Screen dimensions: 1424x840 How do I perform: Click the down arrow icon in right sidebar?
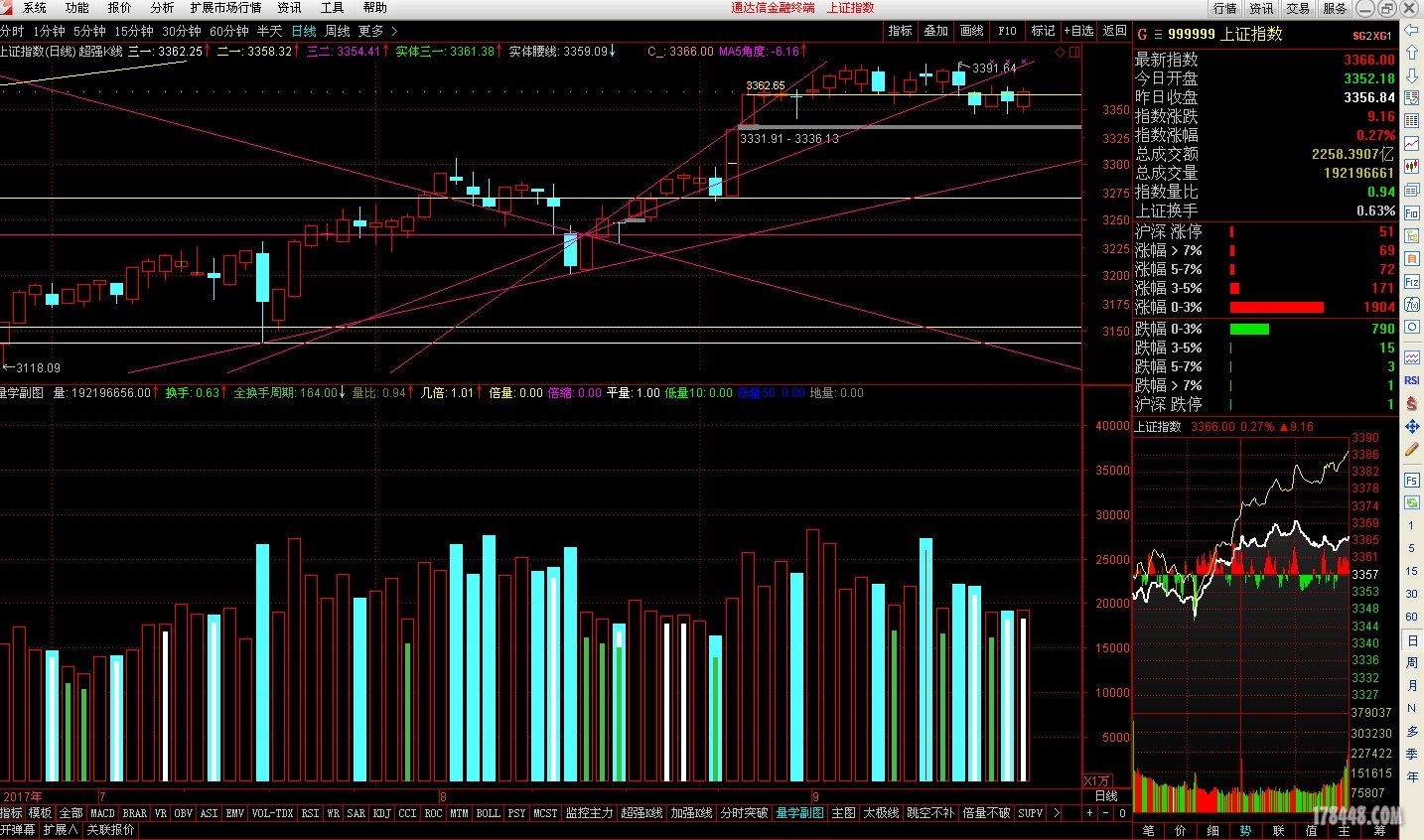pos(1411,74)
